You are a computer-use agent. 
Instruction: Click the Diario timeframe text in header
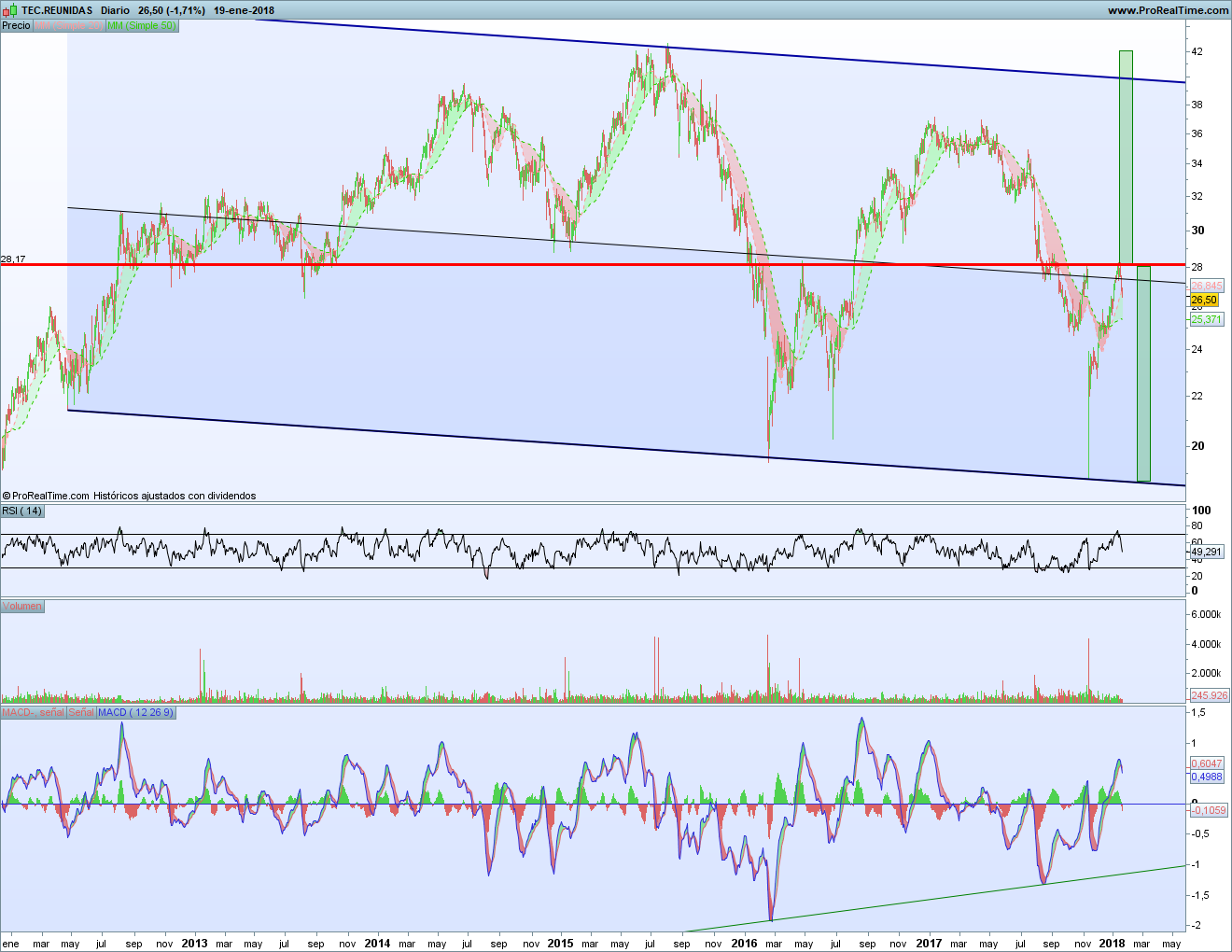coord(115,10)
